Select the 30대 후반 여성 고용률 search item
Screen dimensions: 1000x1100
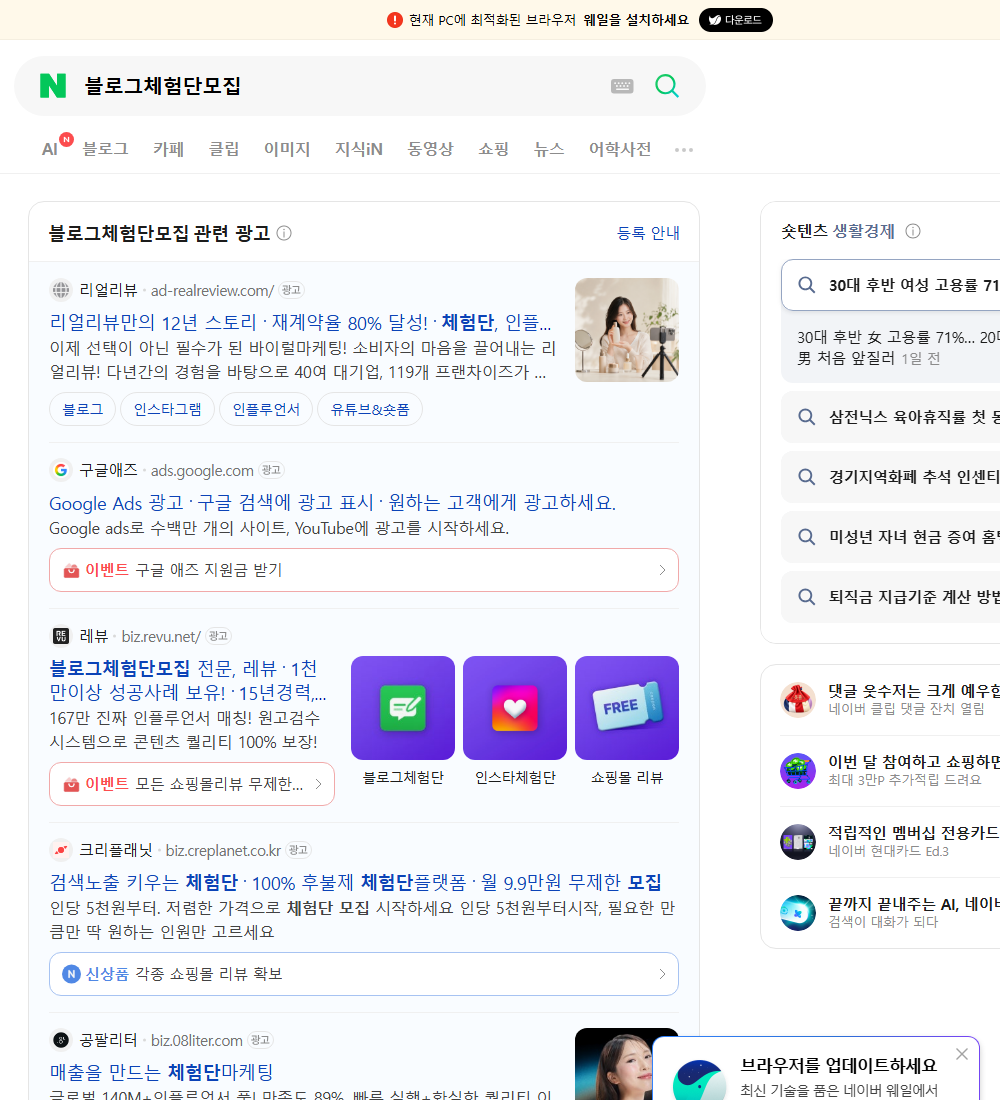[x=891, y=285]
